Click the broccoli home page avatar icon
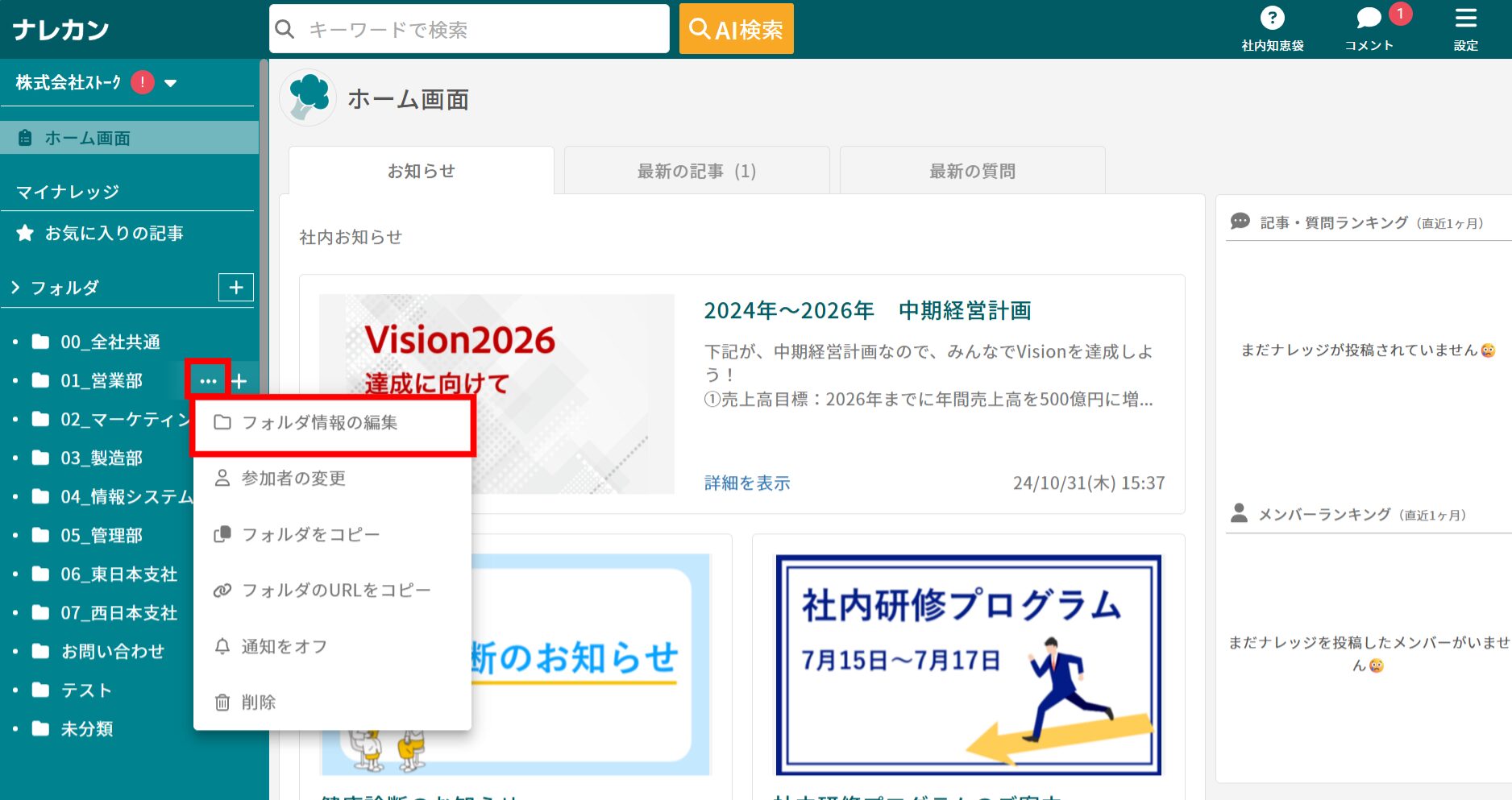Screen dimensions: 1512x800 tap(308, 97)
